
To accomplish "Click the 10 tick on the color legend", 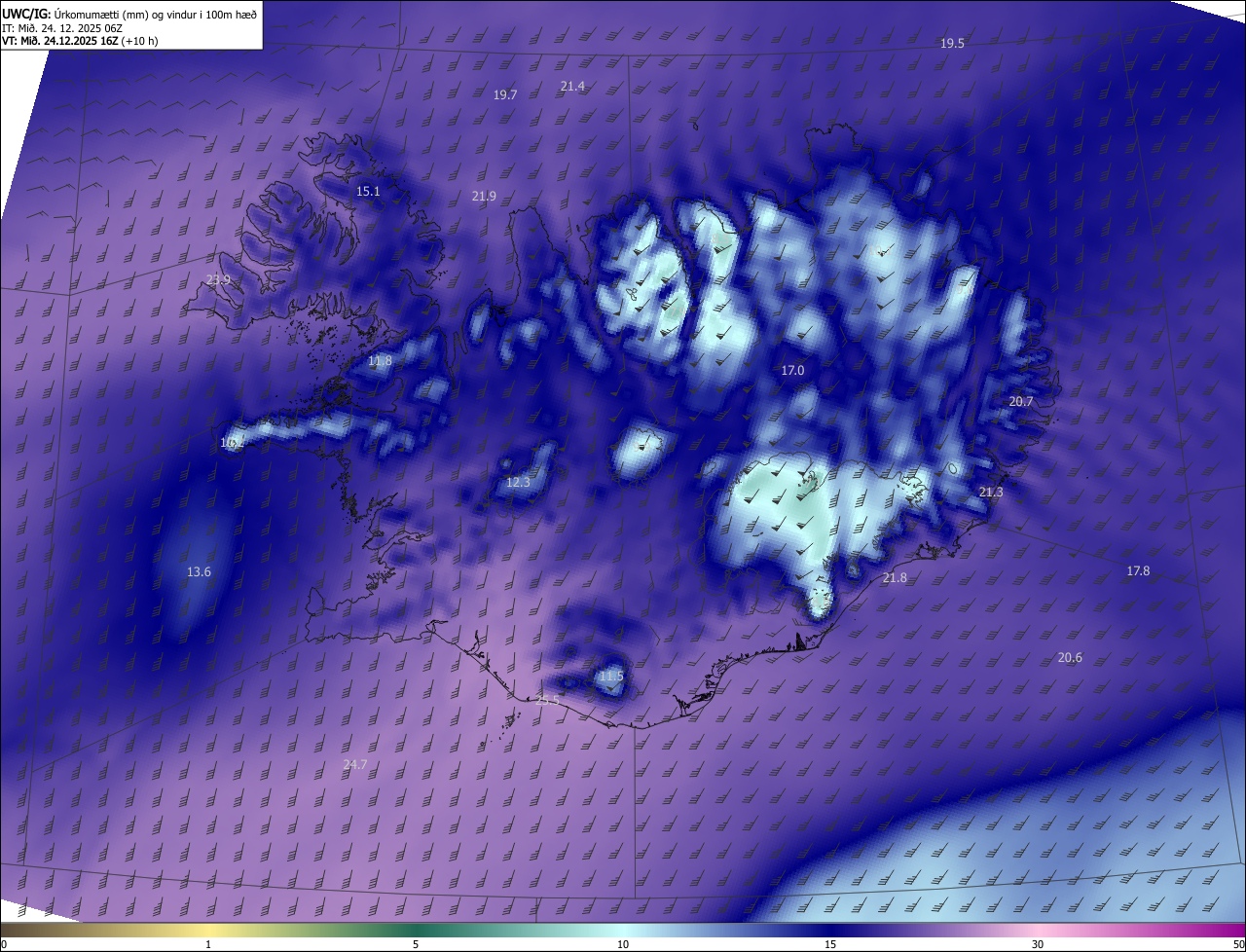I will click(x=623, y=945).
